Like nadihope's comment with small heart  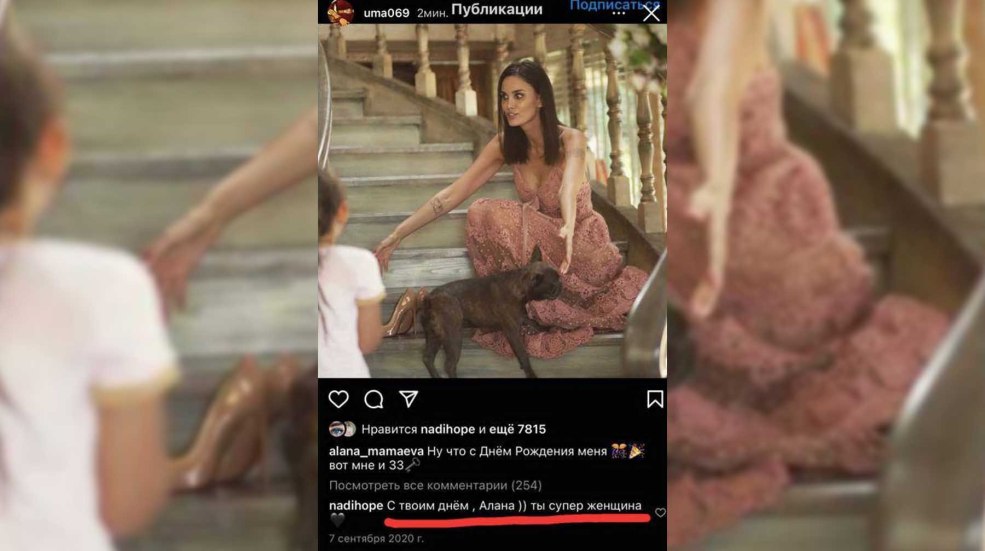point(660,513)
